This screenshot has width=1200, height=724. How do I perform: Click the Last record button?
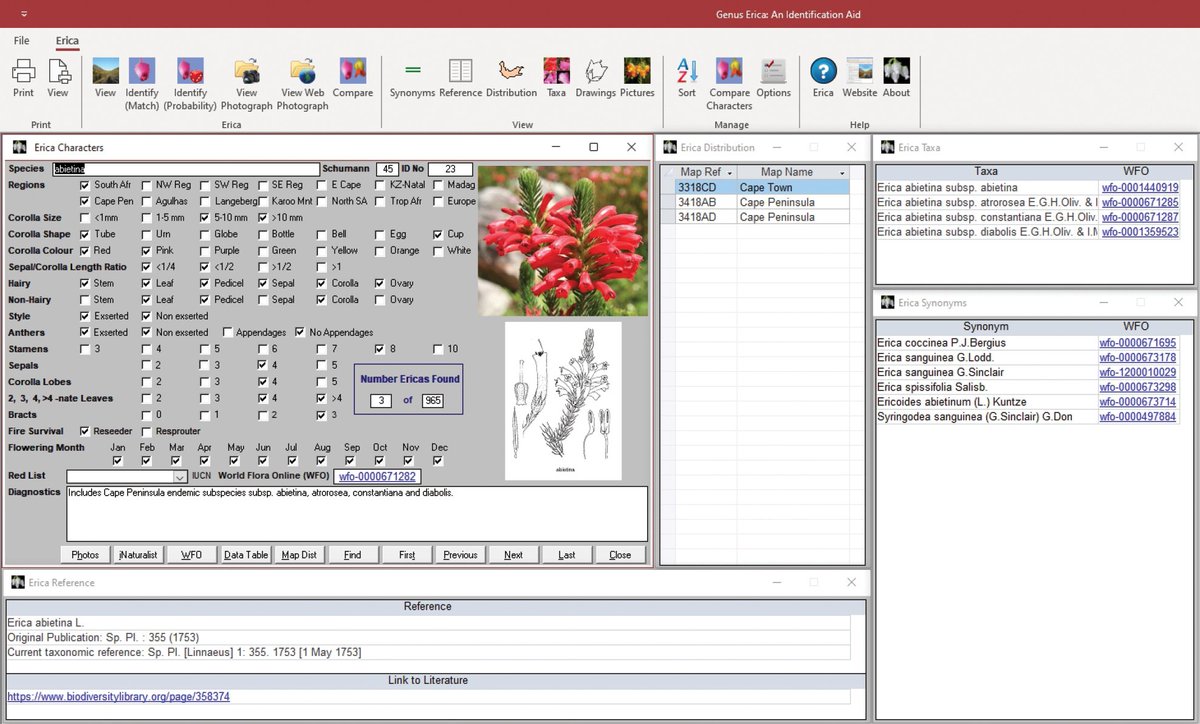567,555
